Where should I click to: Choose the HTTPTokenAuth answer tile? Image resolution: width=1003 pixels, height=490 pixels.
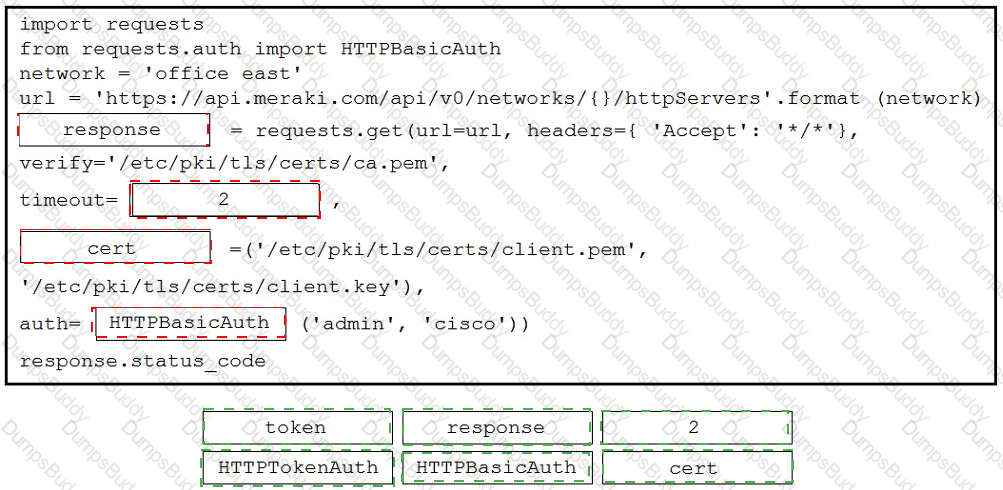[x=297, y=468]
